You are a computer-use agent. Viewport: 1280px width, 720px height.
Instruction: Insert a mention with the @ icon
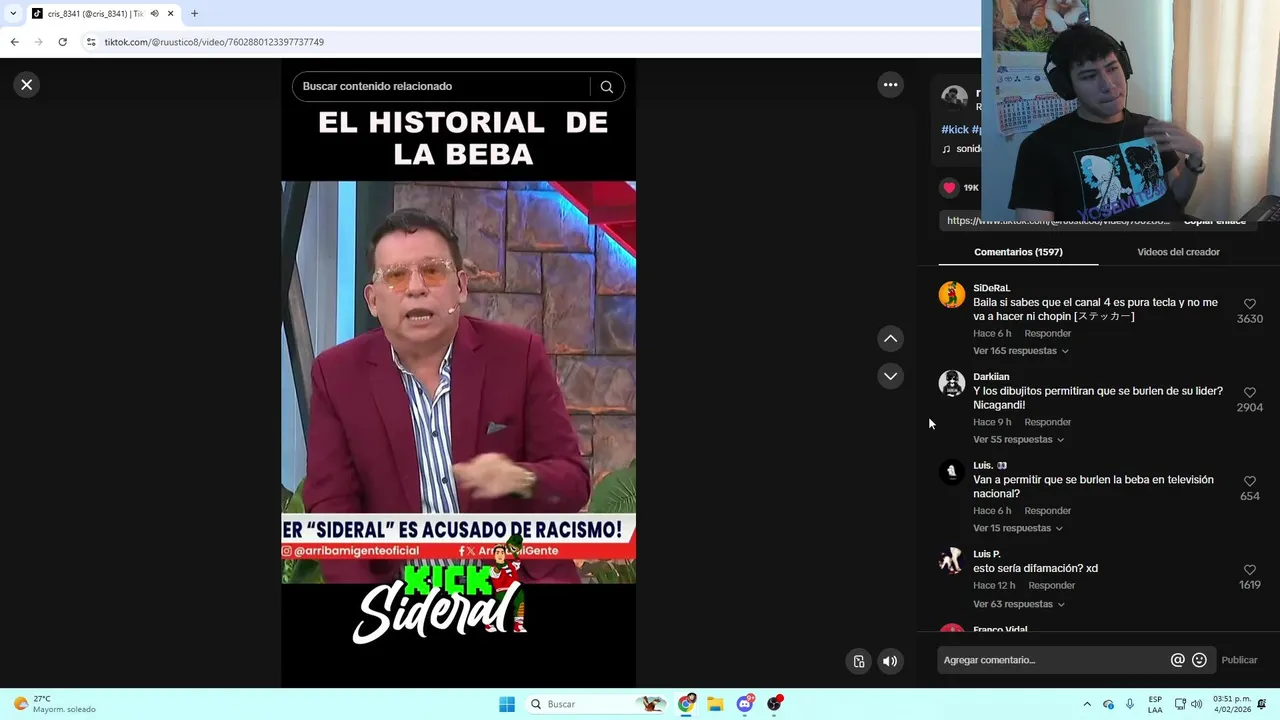[1177, 660]
